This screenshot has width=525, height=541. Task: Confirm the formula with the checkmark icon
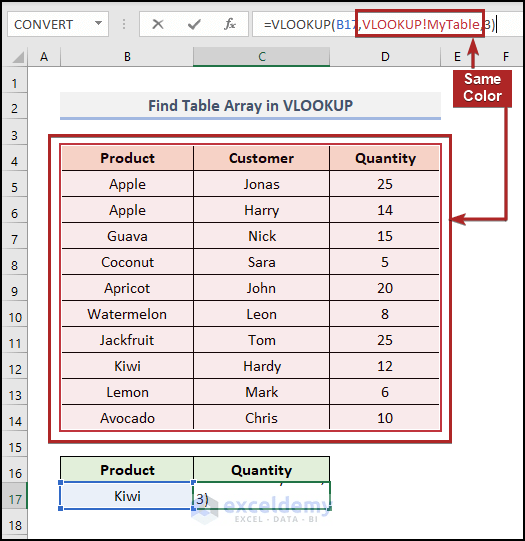[194, 24]
